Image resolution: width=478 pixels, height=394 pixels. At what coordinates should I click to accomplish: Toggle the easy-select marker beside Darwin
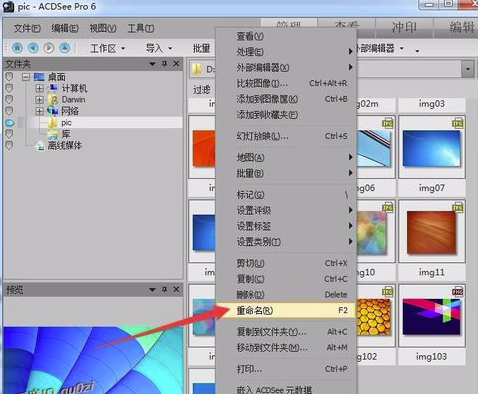9,100
